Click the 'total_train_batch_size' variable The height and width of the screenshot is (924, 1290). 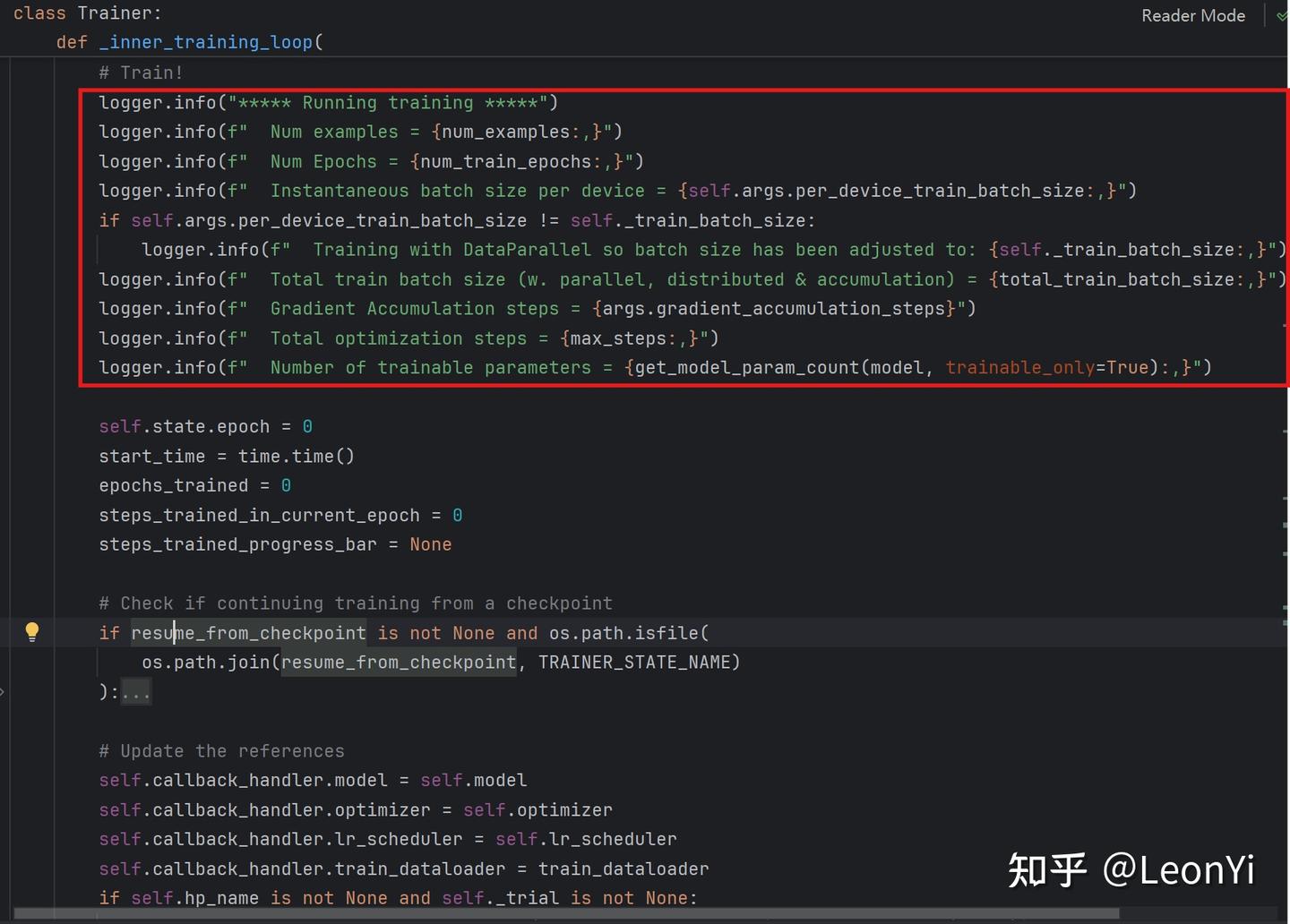[1117, 279]
